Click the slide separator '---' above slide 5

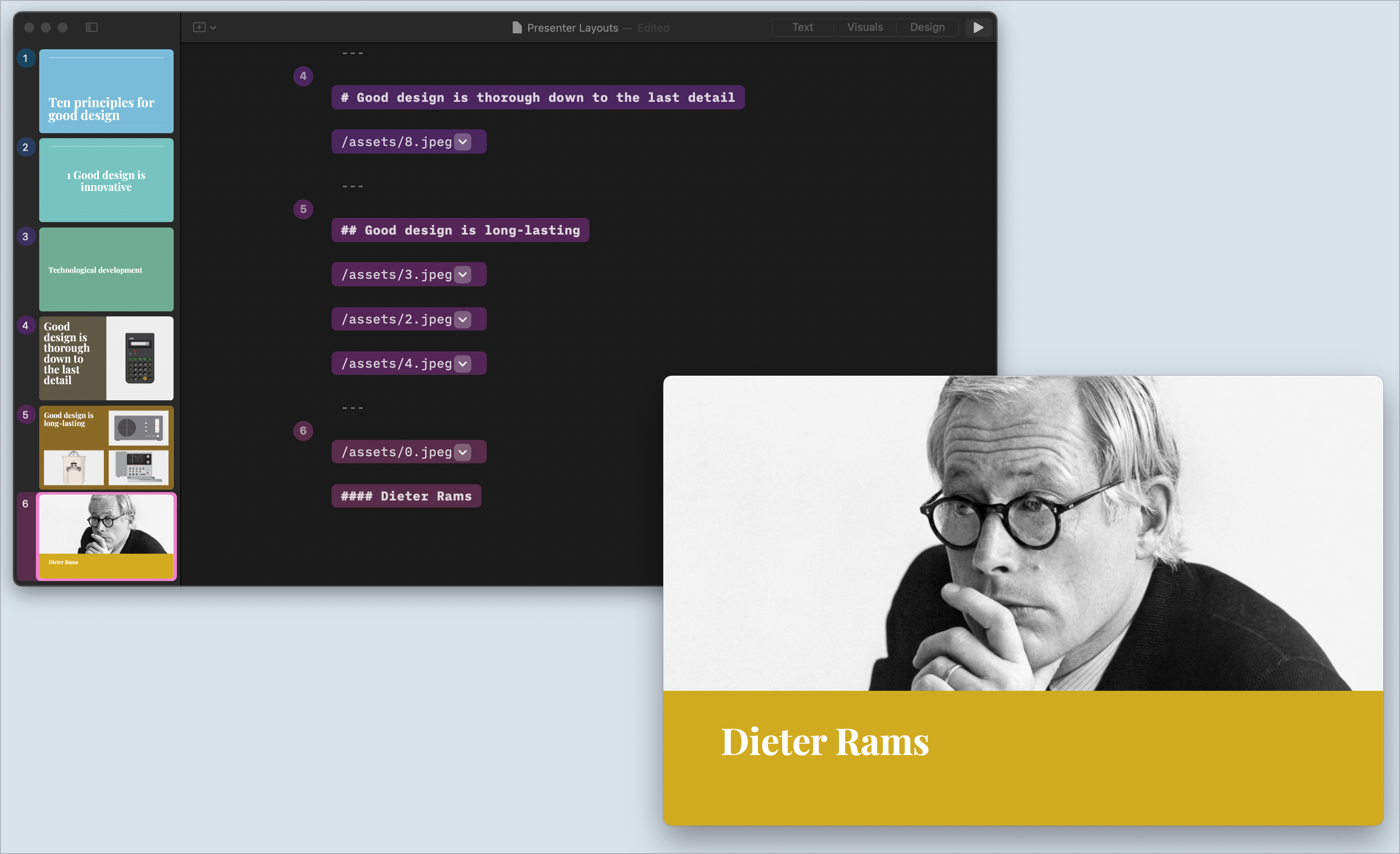(x=352, y=187)
